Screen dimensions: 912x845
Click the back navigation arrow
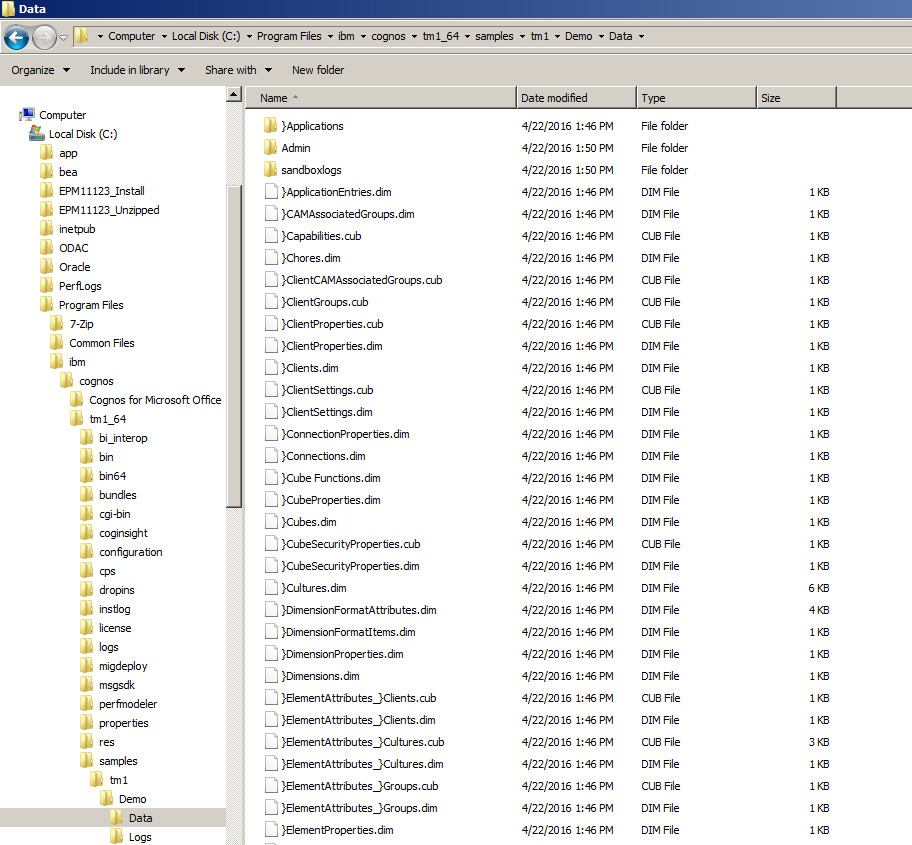(16, 36)
